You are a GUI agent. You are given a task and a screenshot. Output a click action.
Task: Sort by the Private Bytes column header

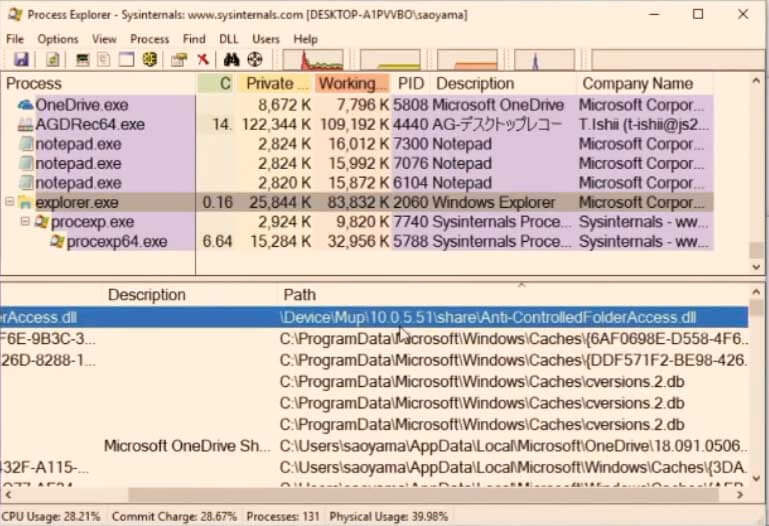pos(276,83)
